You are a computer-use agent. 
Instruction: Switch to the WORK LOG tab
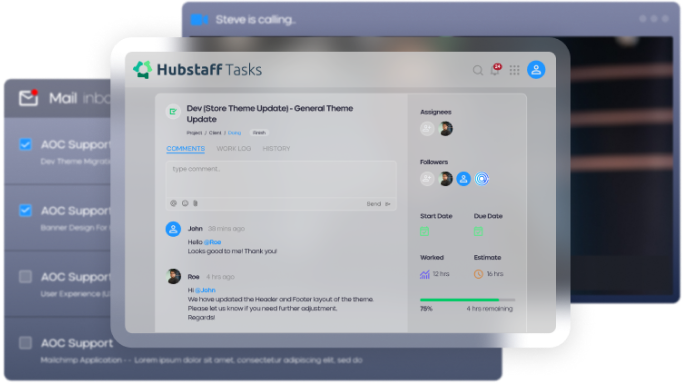click(234, 149)
